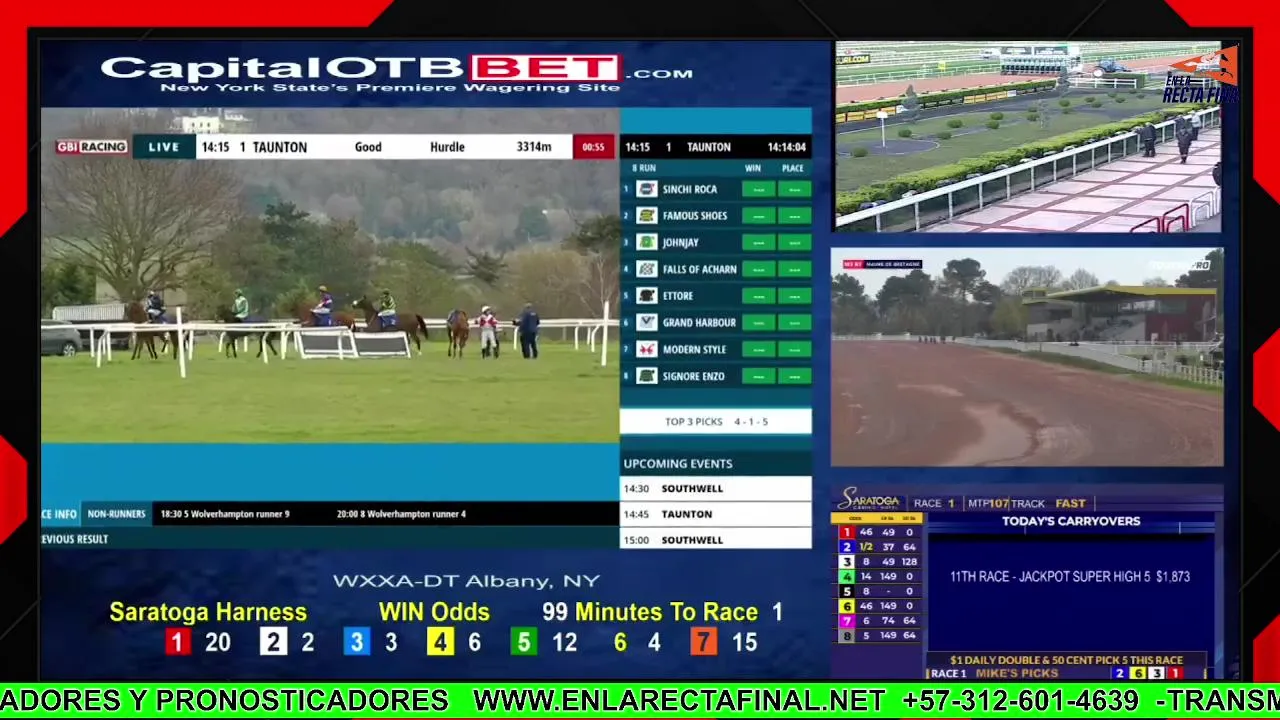1280x720 pixels.
Task: Click Grand Harbour's jockey silks icon
Action: coord(647,322)
